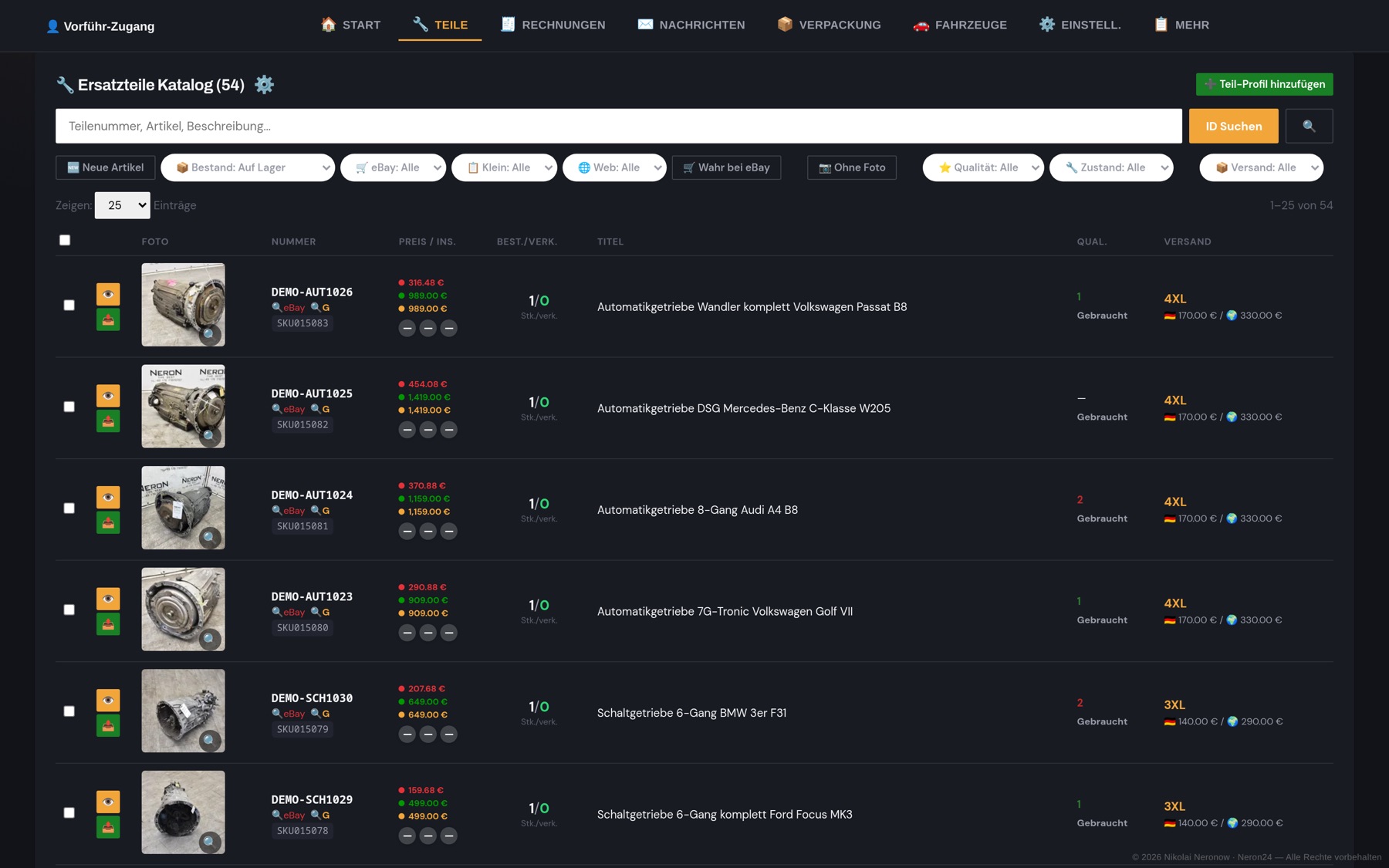
Task: Toggle the Ohne Foto filter
Action: point(852,167)
